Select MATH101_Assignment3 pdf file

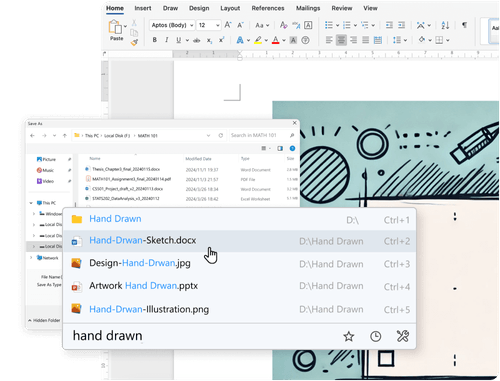191,179
